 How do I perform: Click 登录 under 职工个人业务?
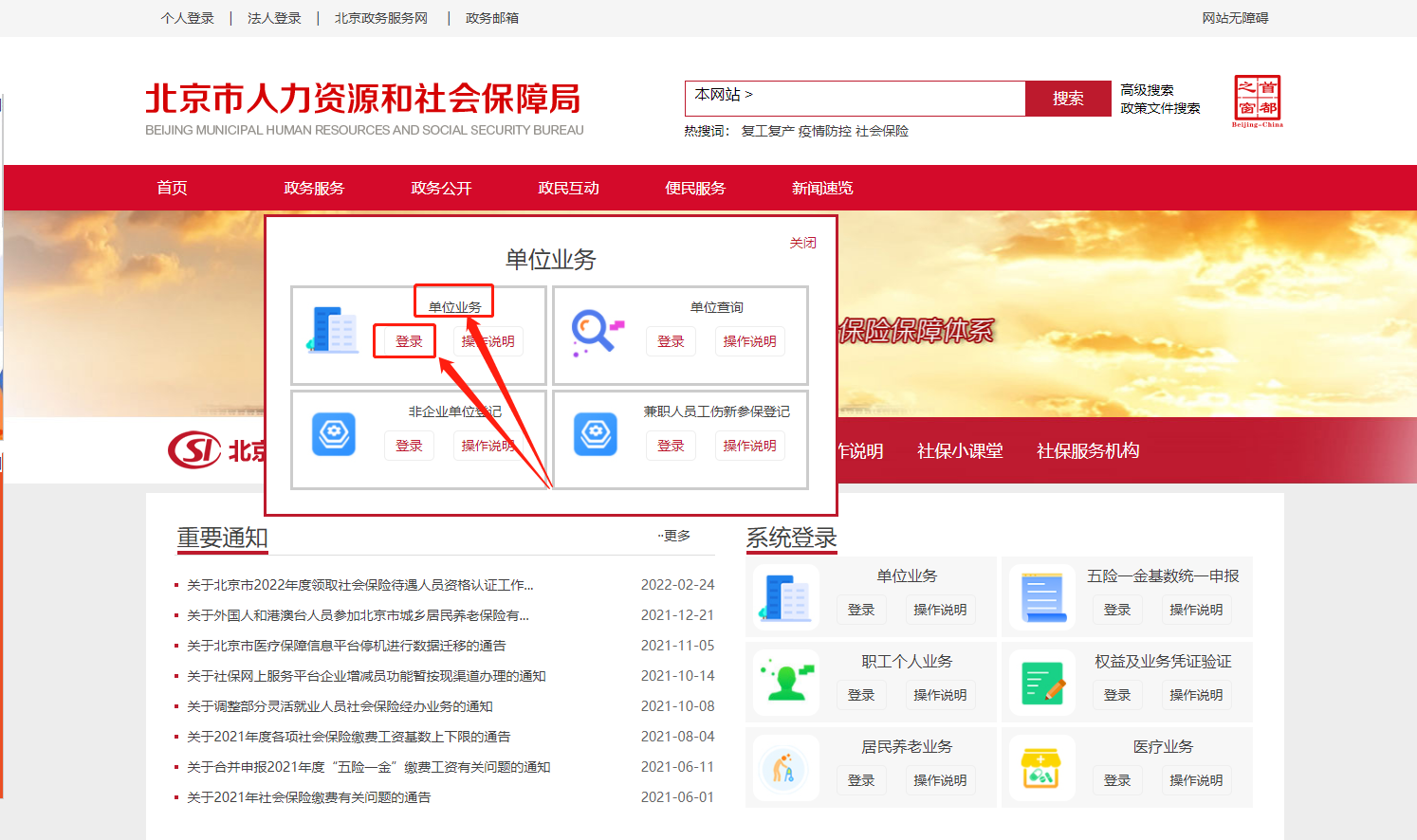(861, 695)
